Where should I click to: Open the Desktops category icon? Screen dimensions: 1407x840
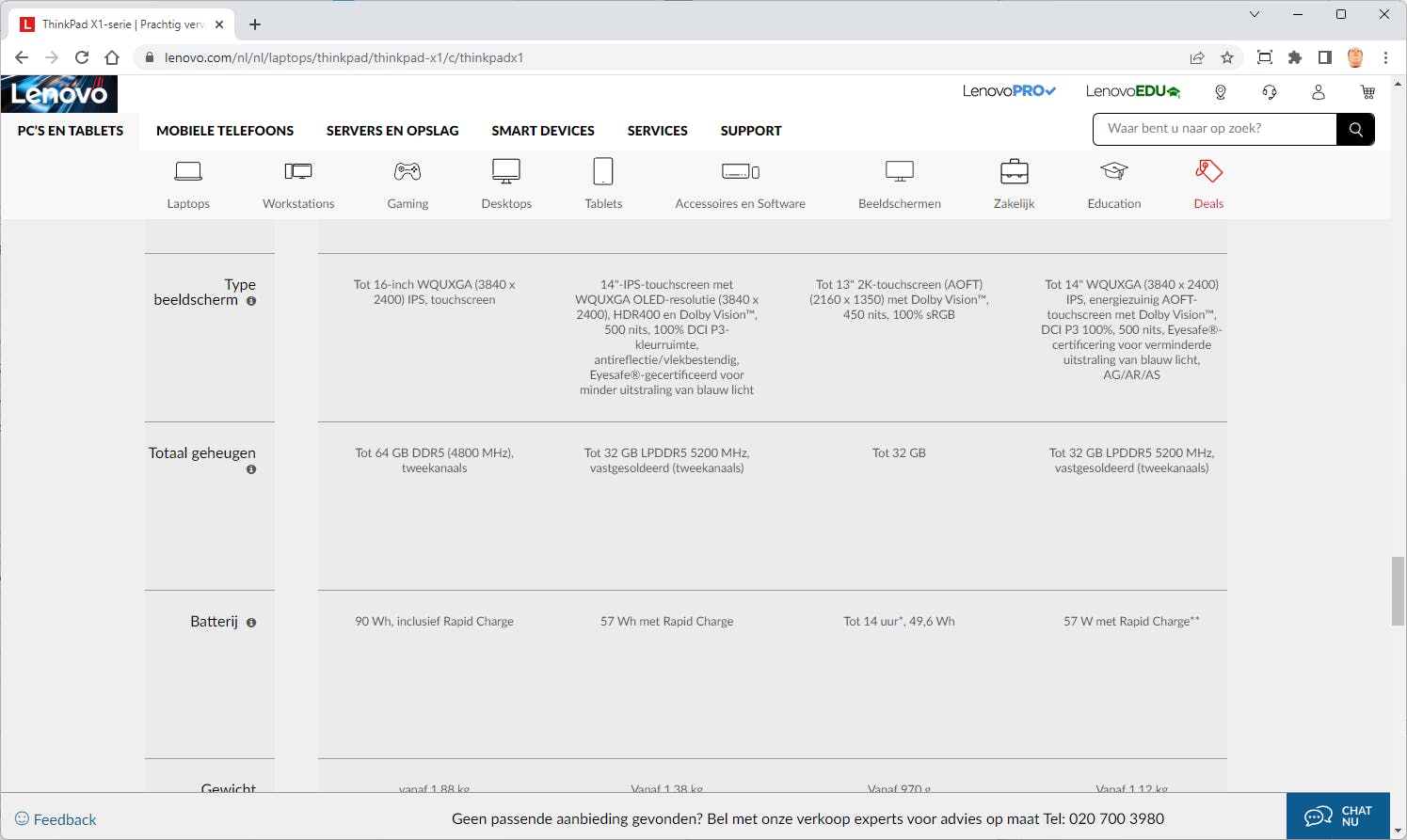pyautogui.click(x=506, y=171)
